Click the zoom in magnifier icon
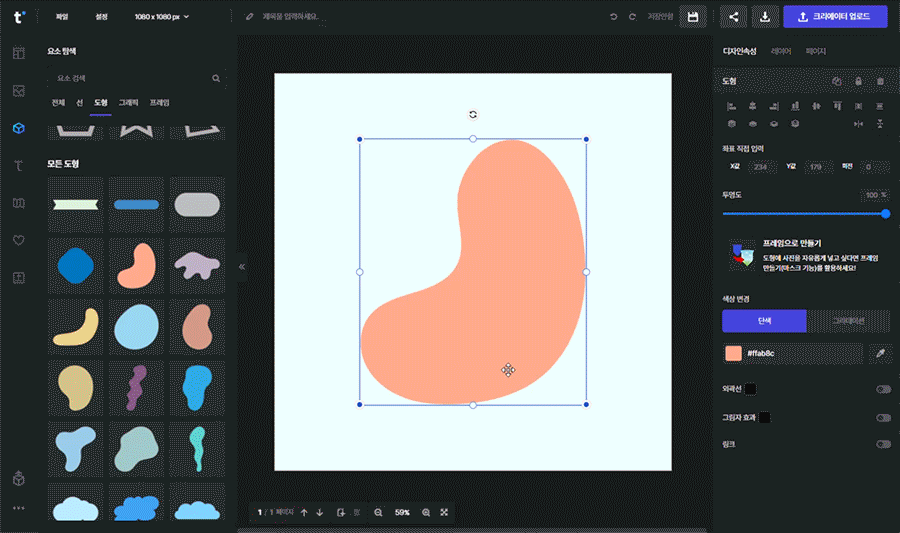The image size is (900, 533). [426, 512]
